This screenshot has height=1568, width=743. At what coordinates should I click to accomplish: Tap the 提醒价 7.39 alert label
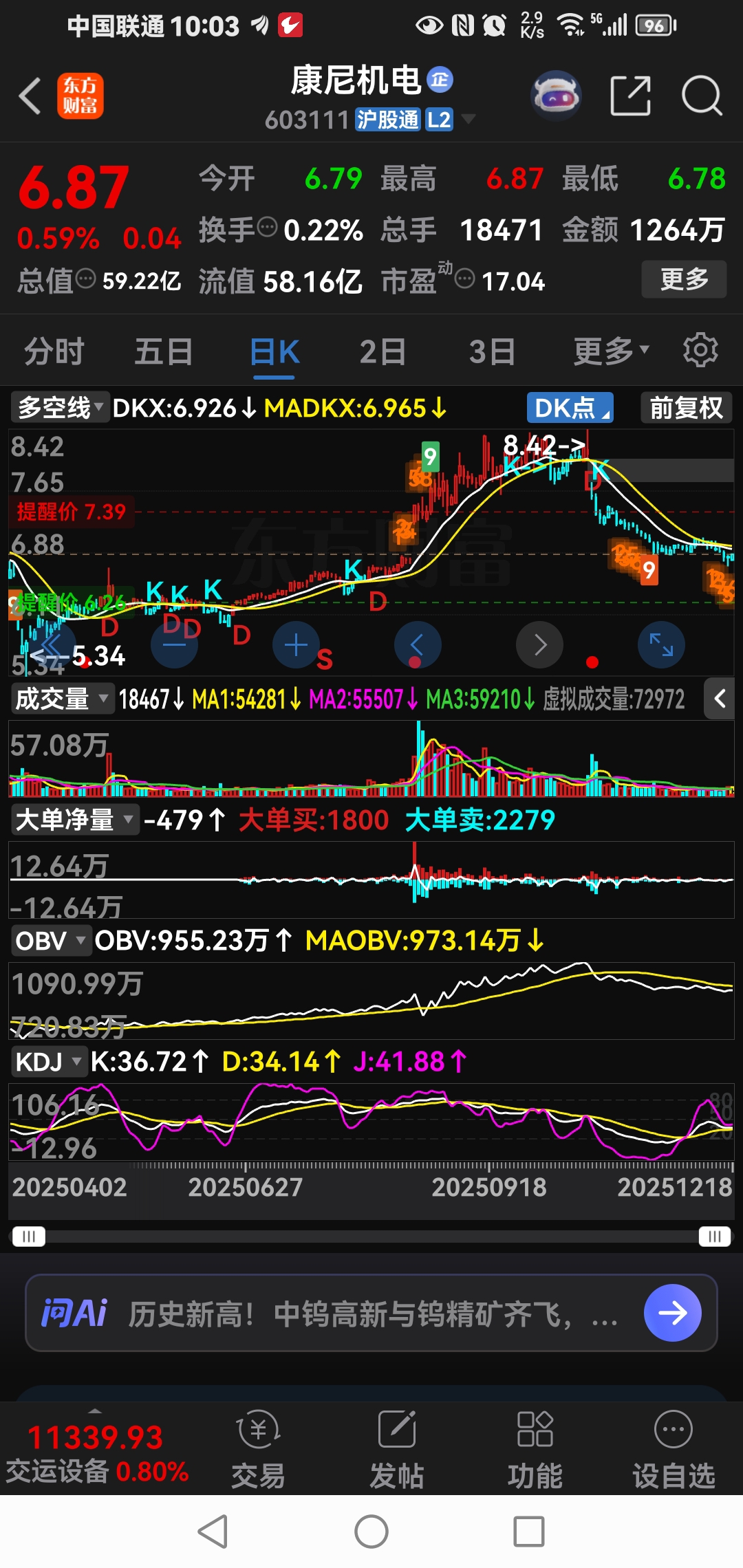71,512
